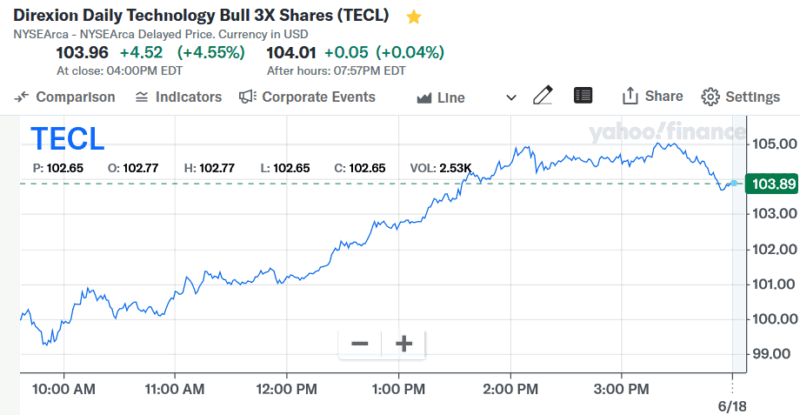This screenshot has width=800, height=415.
Task: Share the TECL chart
Action: (652, 96)
